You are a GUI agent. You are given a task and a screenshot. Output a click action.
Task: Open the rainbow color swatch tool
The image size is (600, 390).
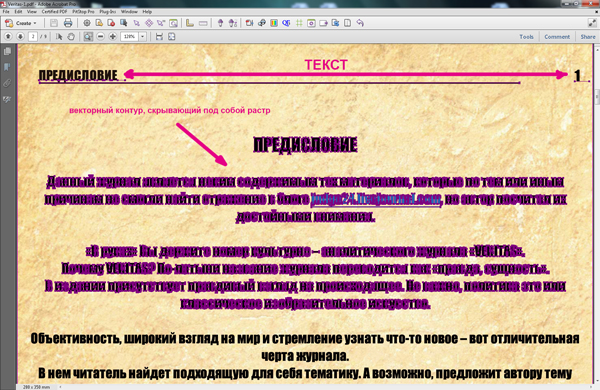point(274,23)
